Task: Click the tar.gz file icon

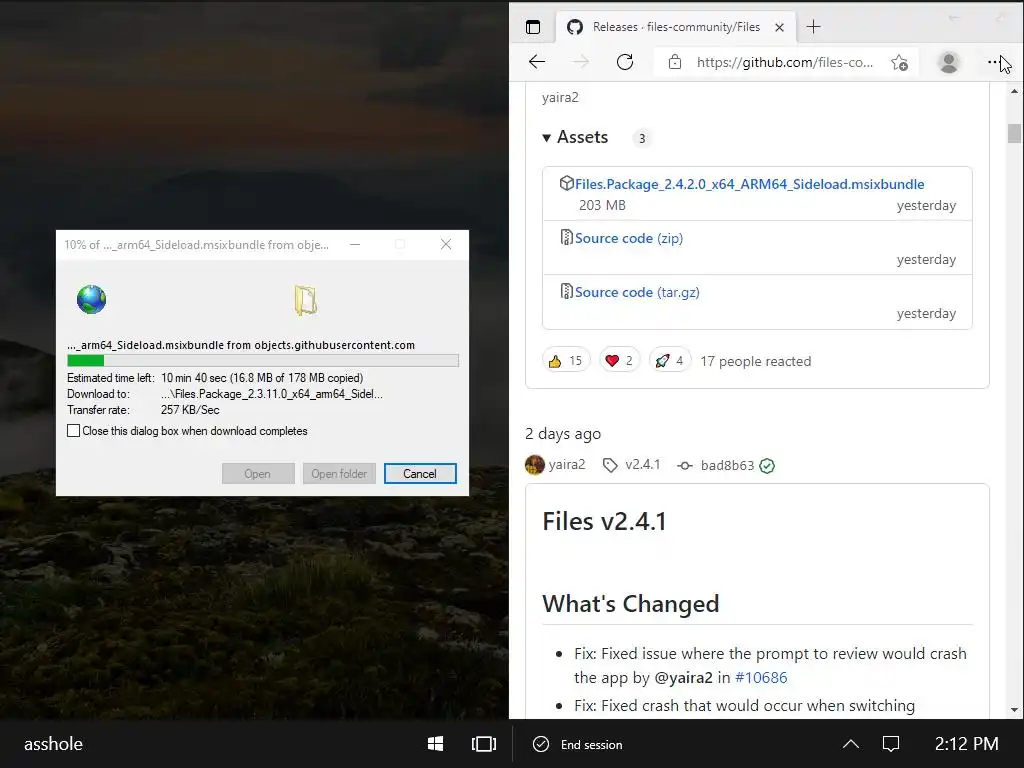Action: (566, 291)
